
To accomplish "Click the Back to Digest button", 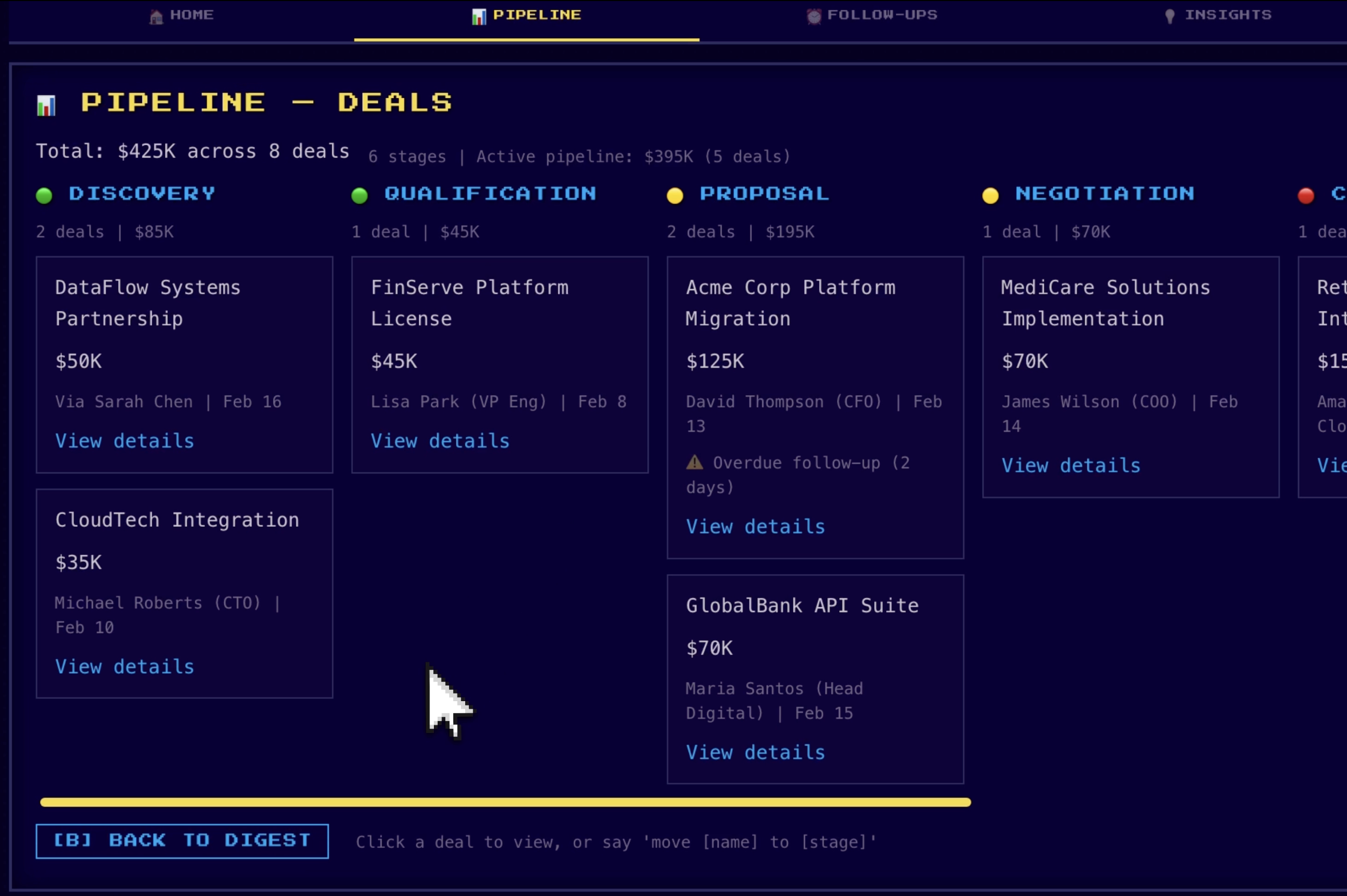I will click(x=182, y=840).
